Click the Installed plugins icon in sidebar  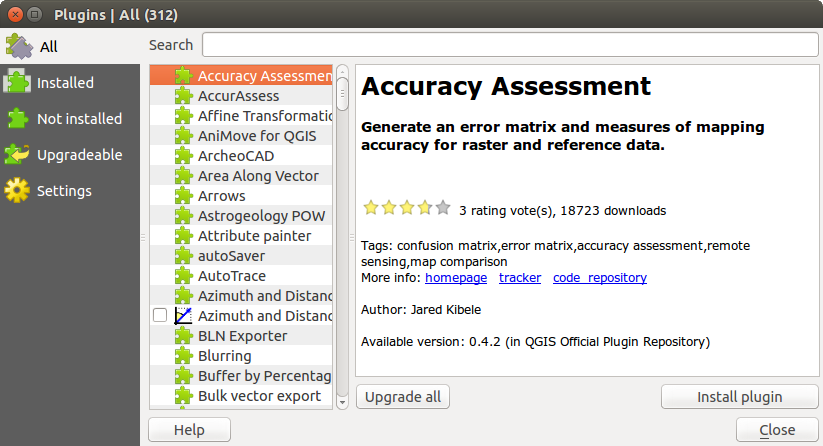click(17, 83)
